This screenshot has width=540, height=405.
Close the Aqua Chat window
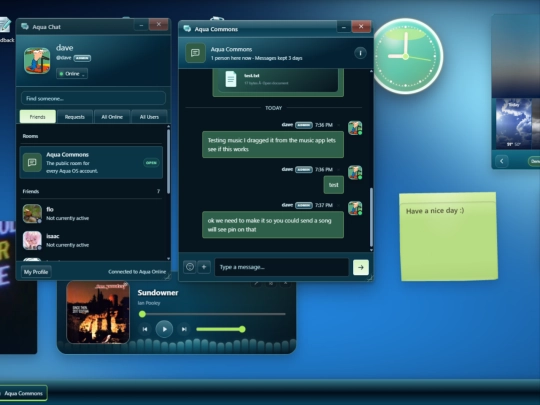point(158,25)
